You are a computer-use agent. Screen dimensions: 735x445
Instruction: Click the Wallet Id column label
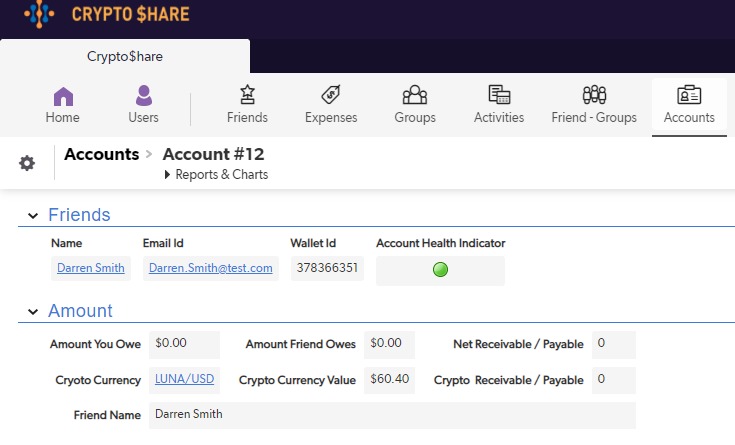[x=313, y=243]
